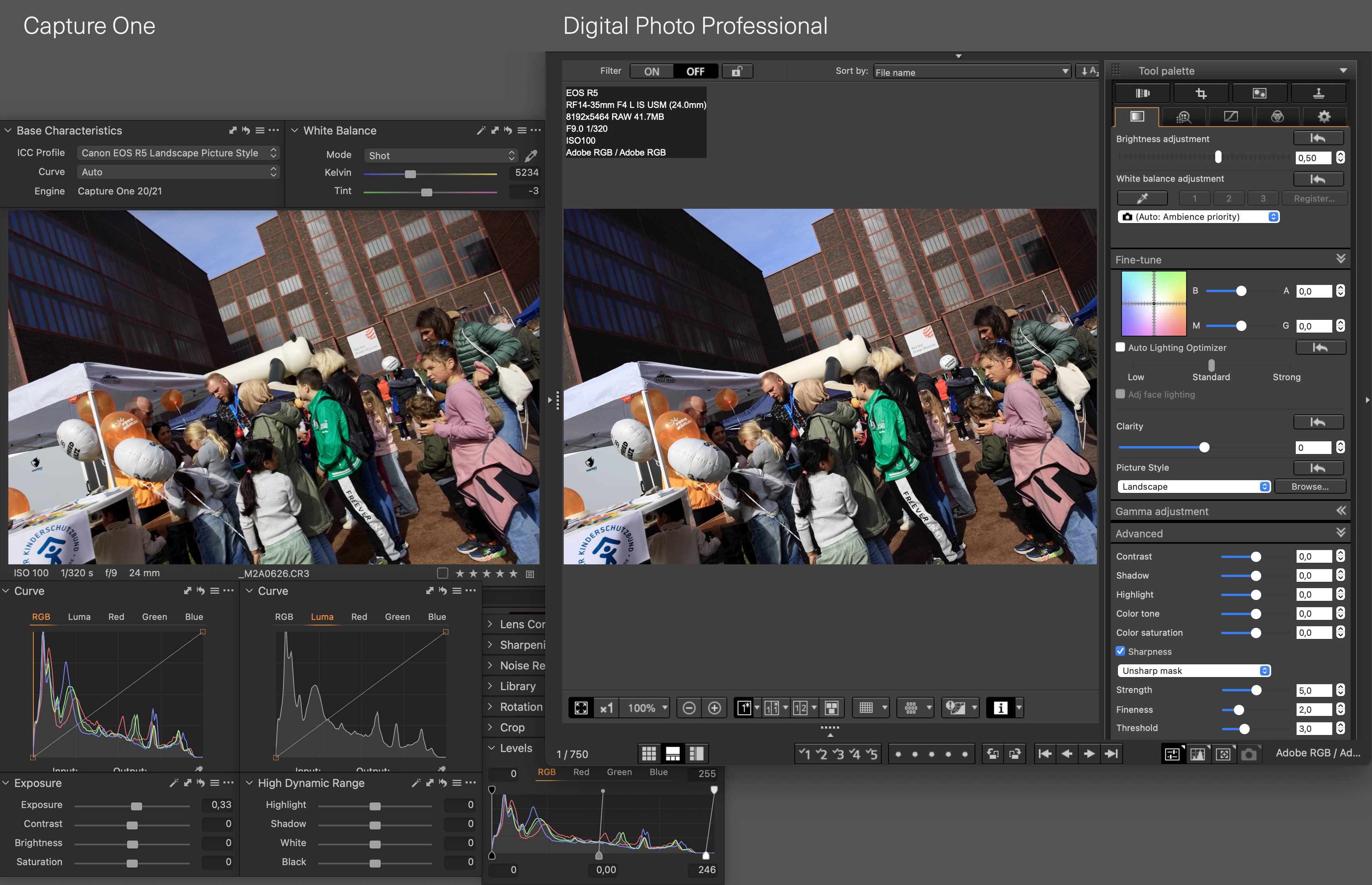
Task: Select the Green tab in Levels
Action: pyautogui.click(x=619, y=772)
